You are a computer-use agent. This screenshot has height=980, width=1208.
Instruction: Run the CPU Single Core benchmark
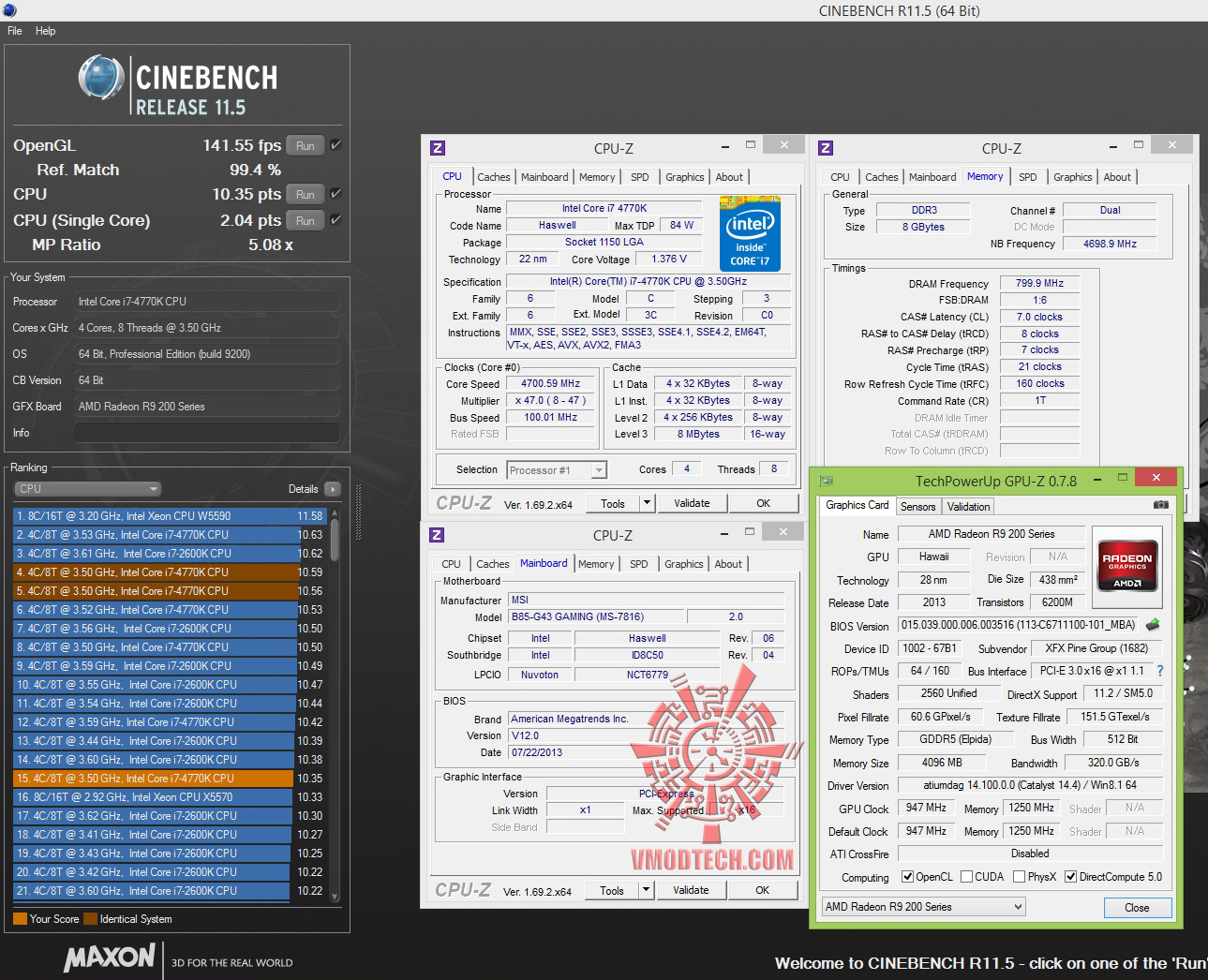[x=306, y=220]
